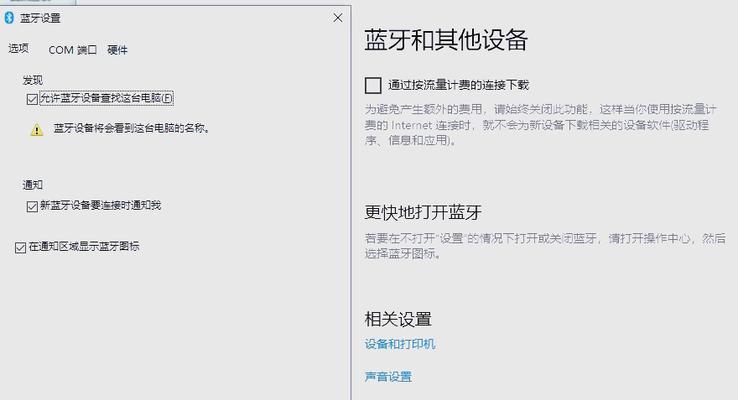The width and height of the screenshot is (738, 400).
Task: Click the 更快地打开蓝牙 heading
Action: [x=423, y=212]
